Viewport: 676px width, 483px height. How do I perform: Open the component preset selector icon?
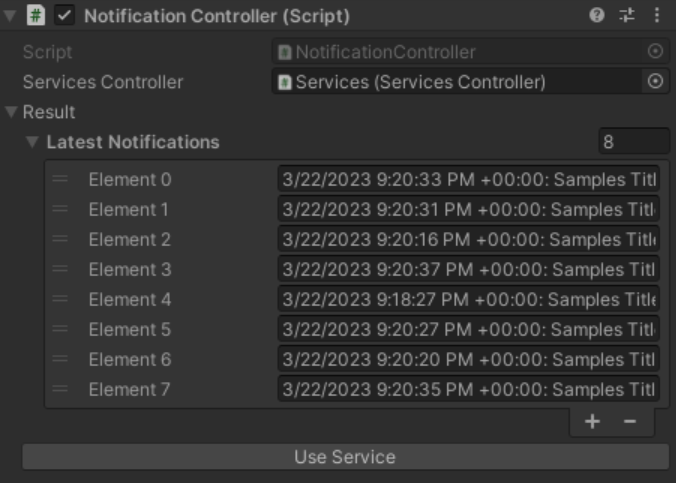(627, 16)
